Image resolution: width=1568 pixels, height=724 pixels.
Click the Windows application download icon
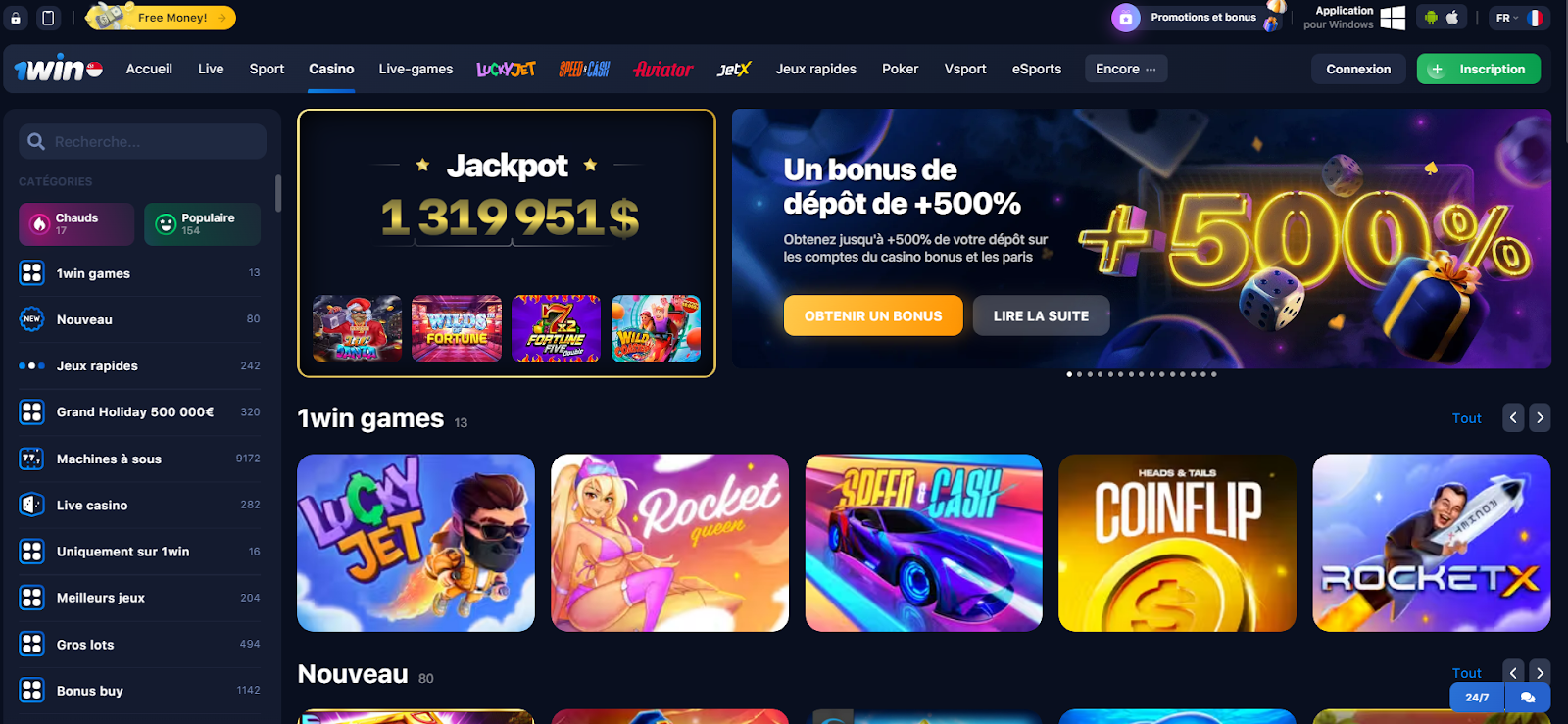tap(1392, 18)
